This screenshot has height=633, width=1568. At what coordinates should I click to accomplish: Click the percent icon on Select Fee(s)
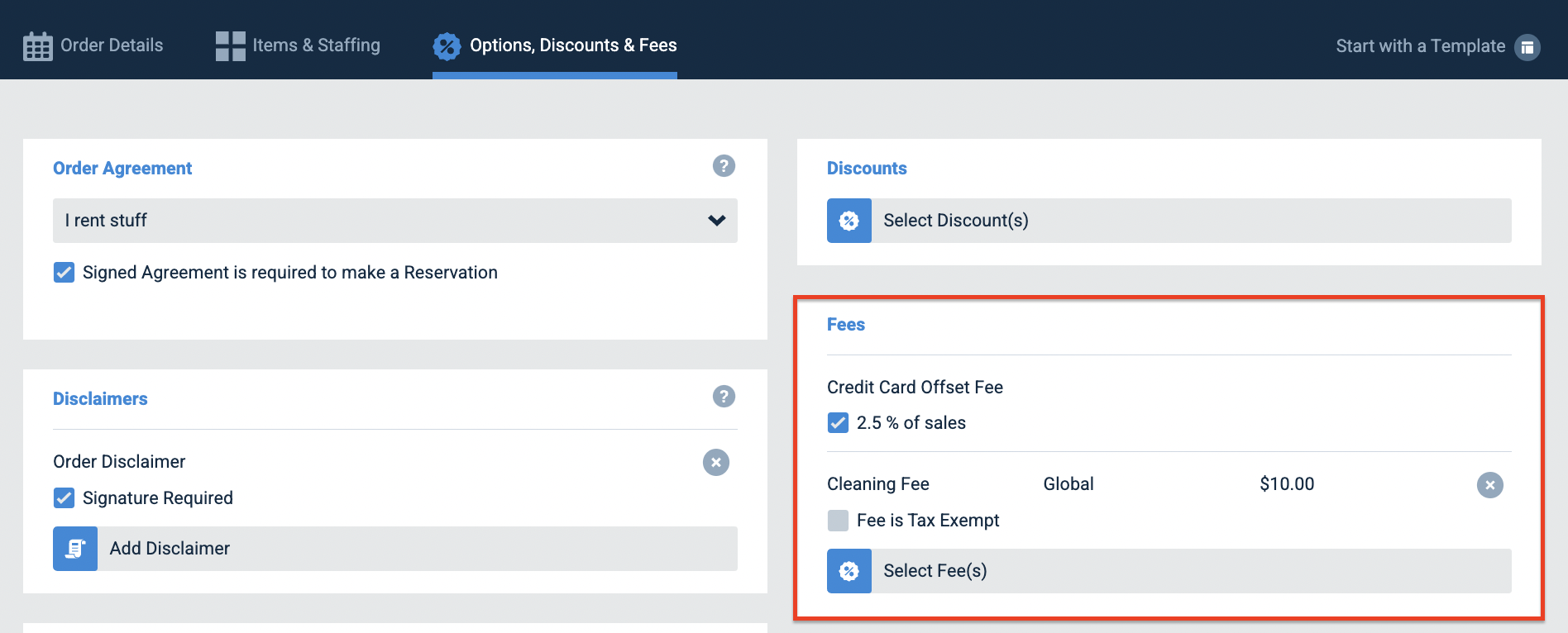[x=849, y=571]
